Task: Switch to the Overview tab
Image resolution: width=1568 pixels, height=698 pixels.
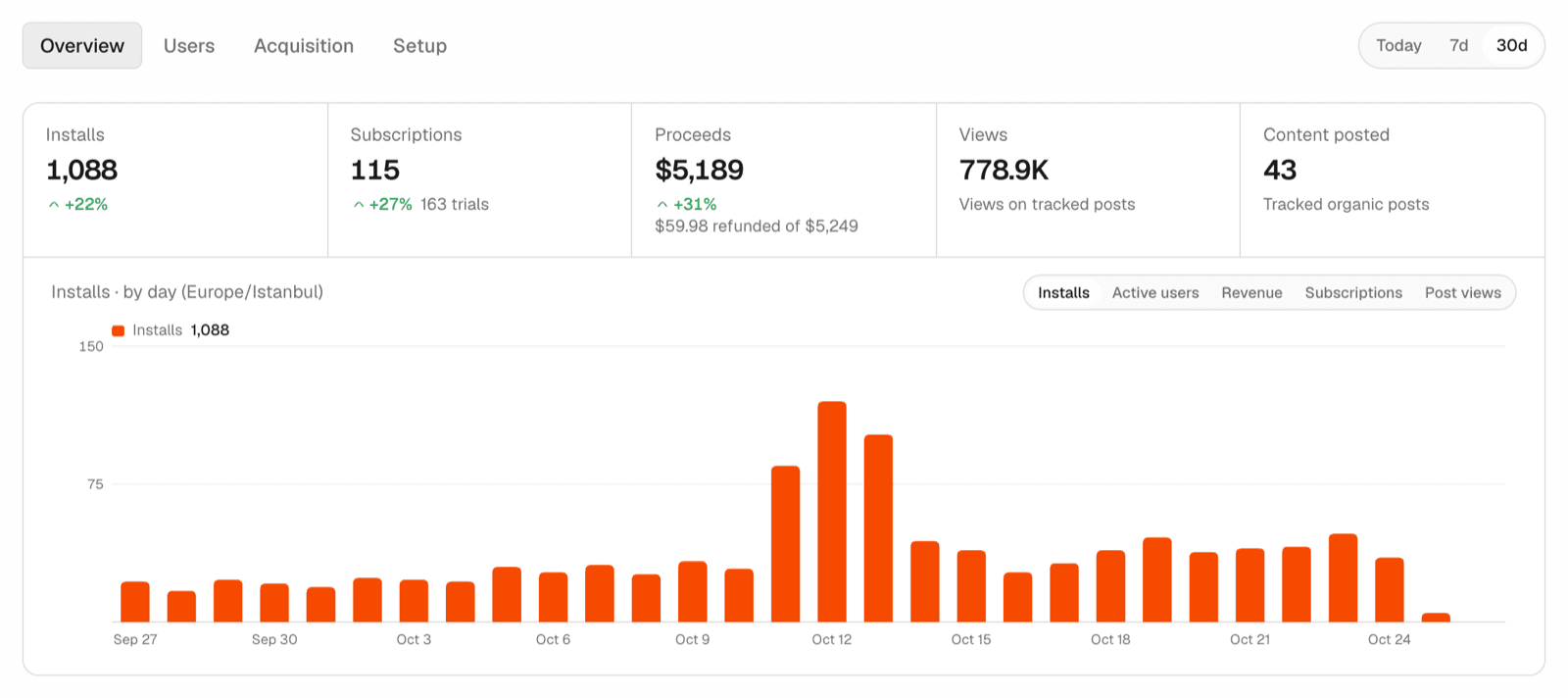Action: tap(82, 46)
